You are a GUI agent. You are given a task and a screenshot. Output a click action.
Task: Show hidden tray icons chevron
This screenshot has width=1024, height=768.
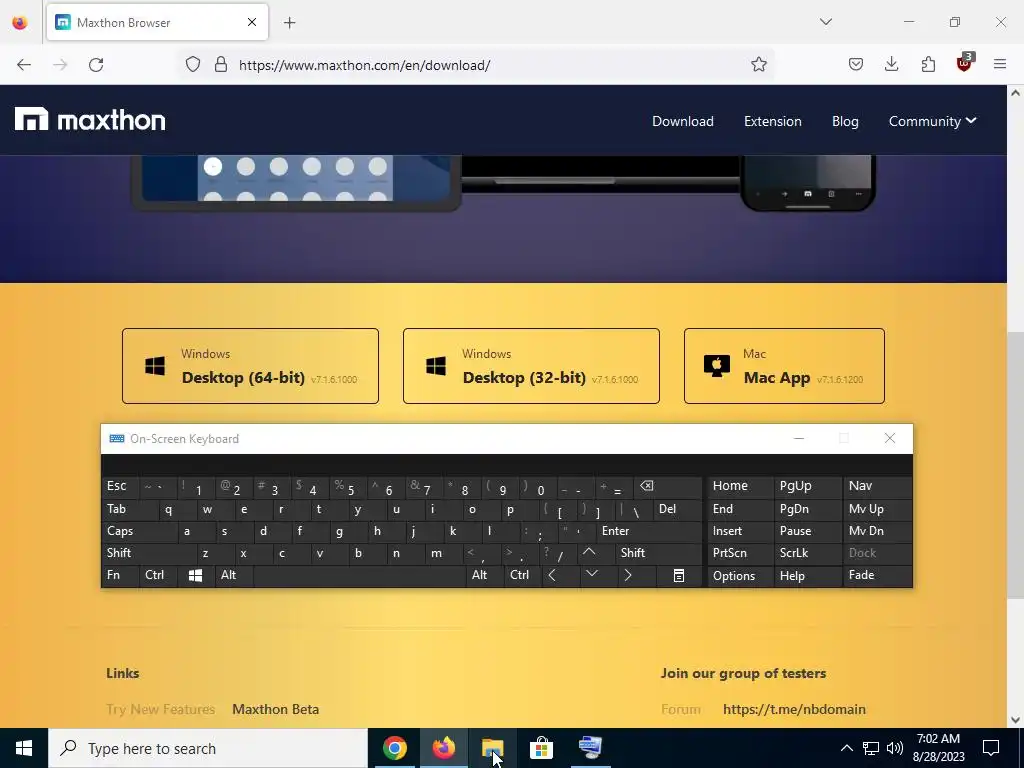click(846, 748)
